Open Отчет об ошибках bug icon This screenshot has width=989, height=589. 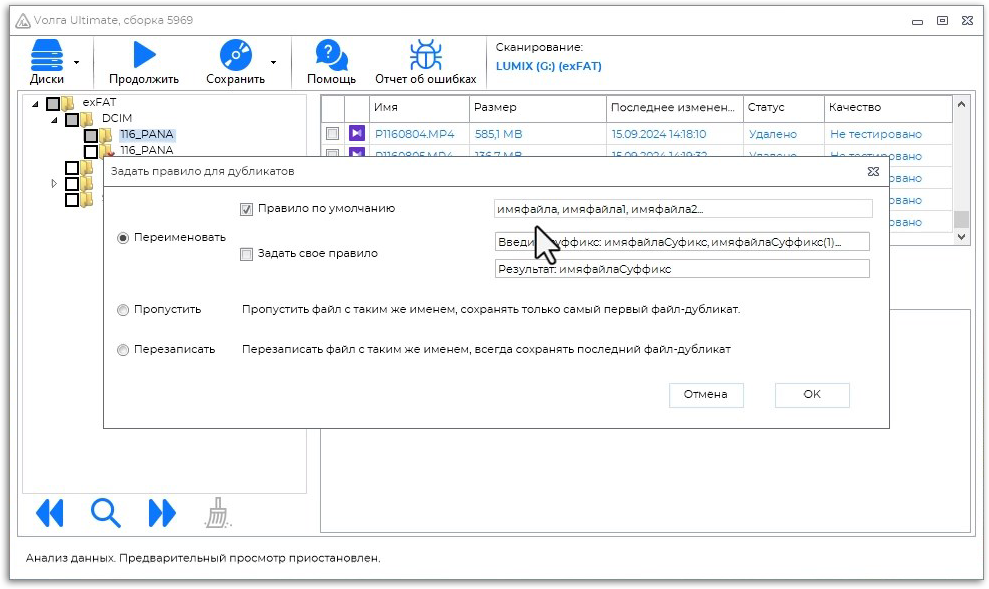pyautogui.click(x=426, y=55)
